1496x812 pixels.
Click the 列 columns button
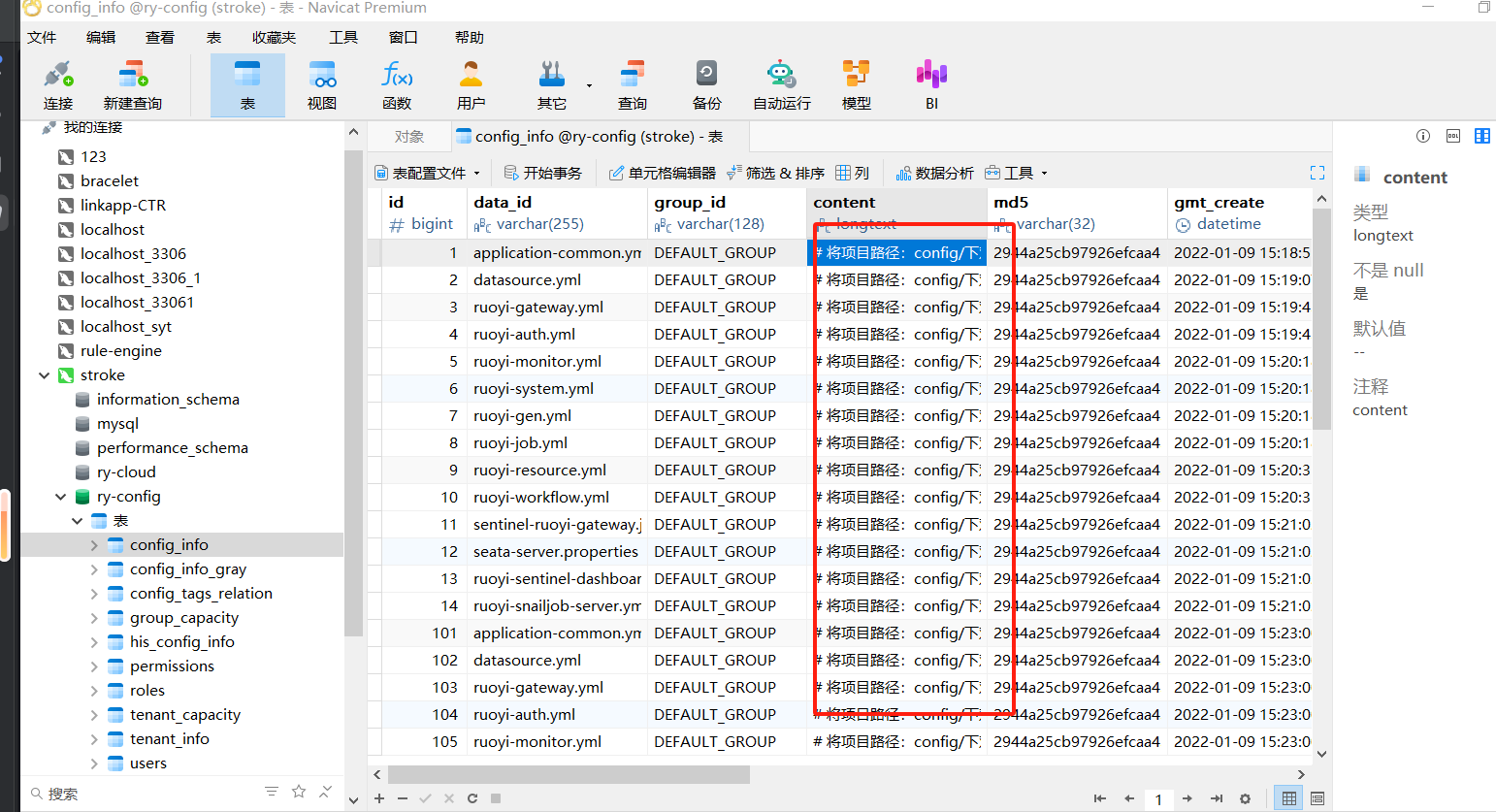tap(853, 173)
